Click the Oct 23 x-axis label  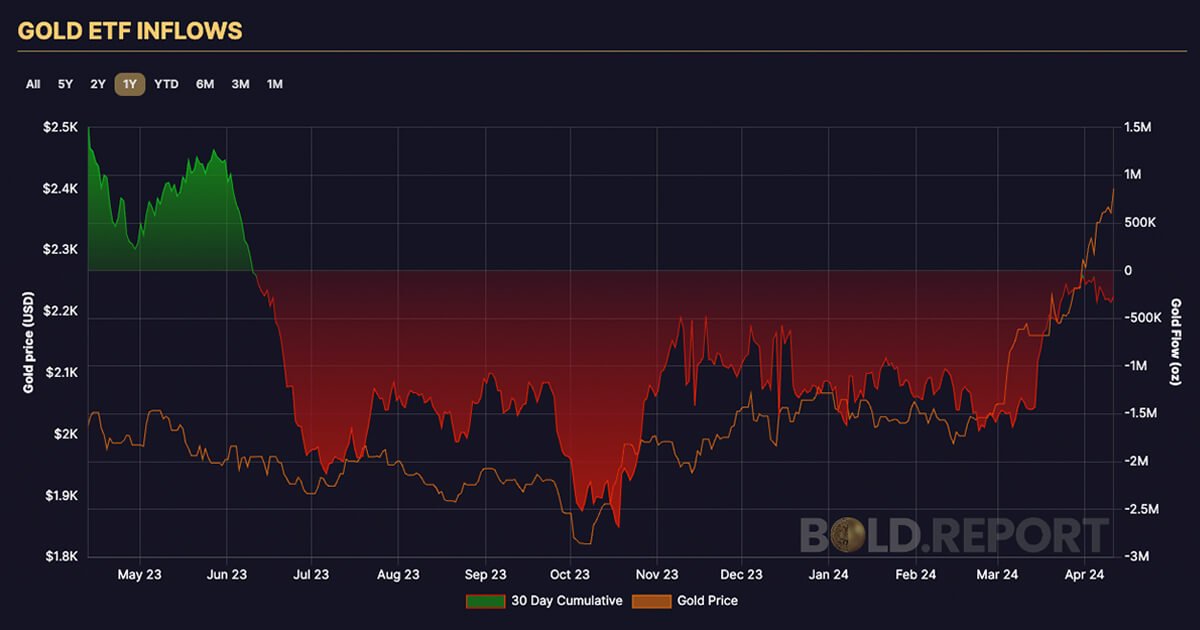[x=570, y=574]
